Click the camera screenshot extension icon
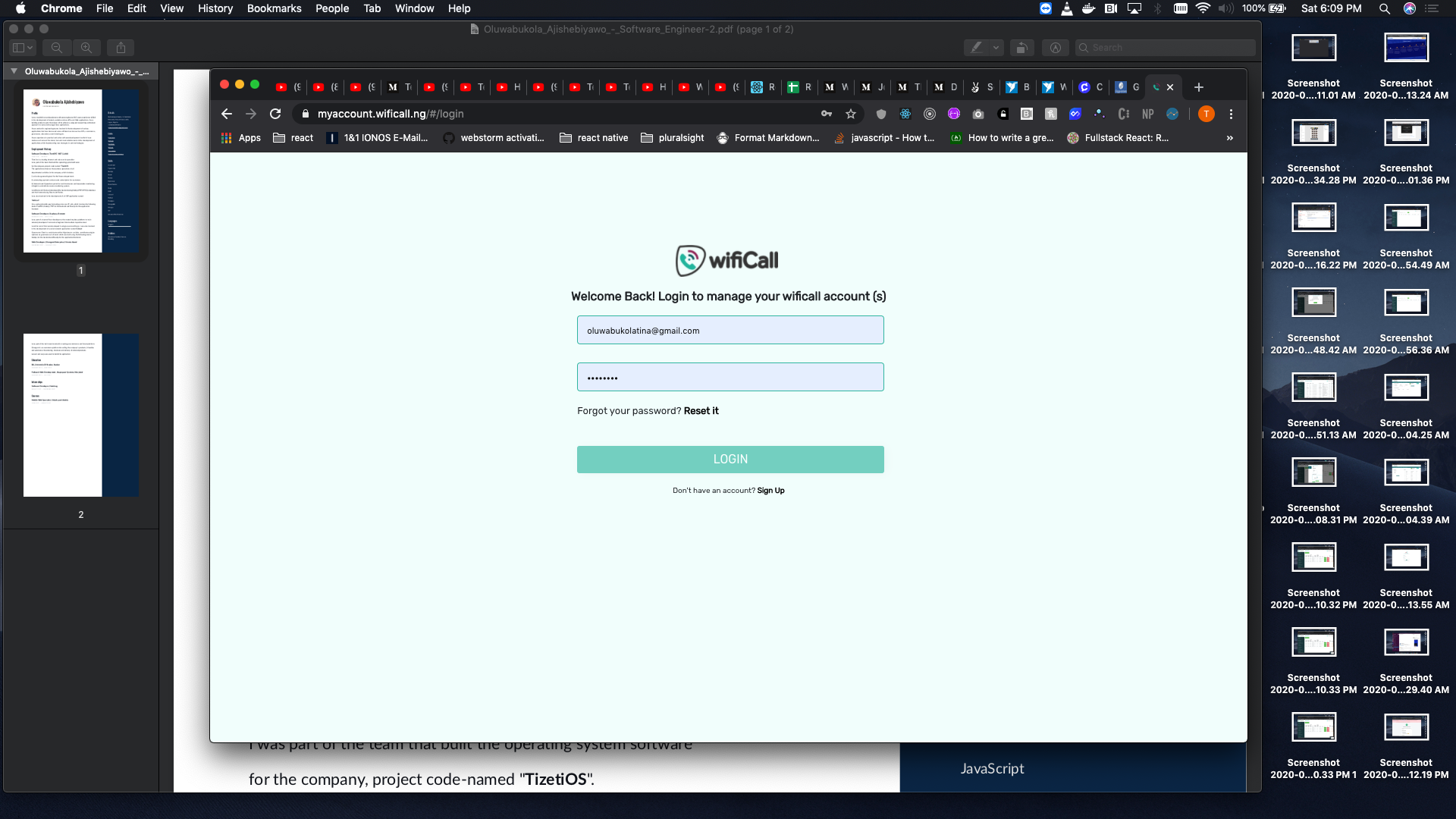 (978, 114)
